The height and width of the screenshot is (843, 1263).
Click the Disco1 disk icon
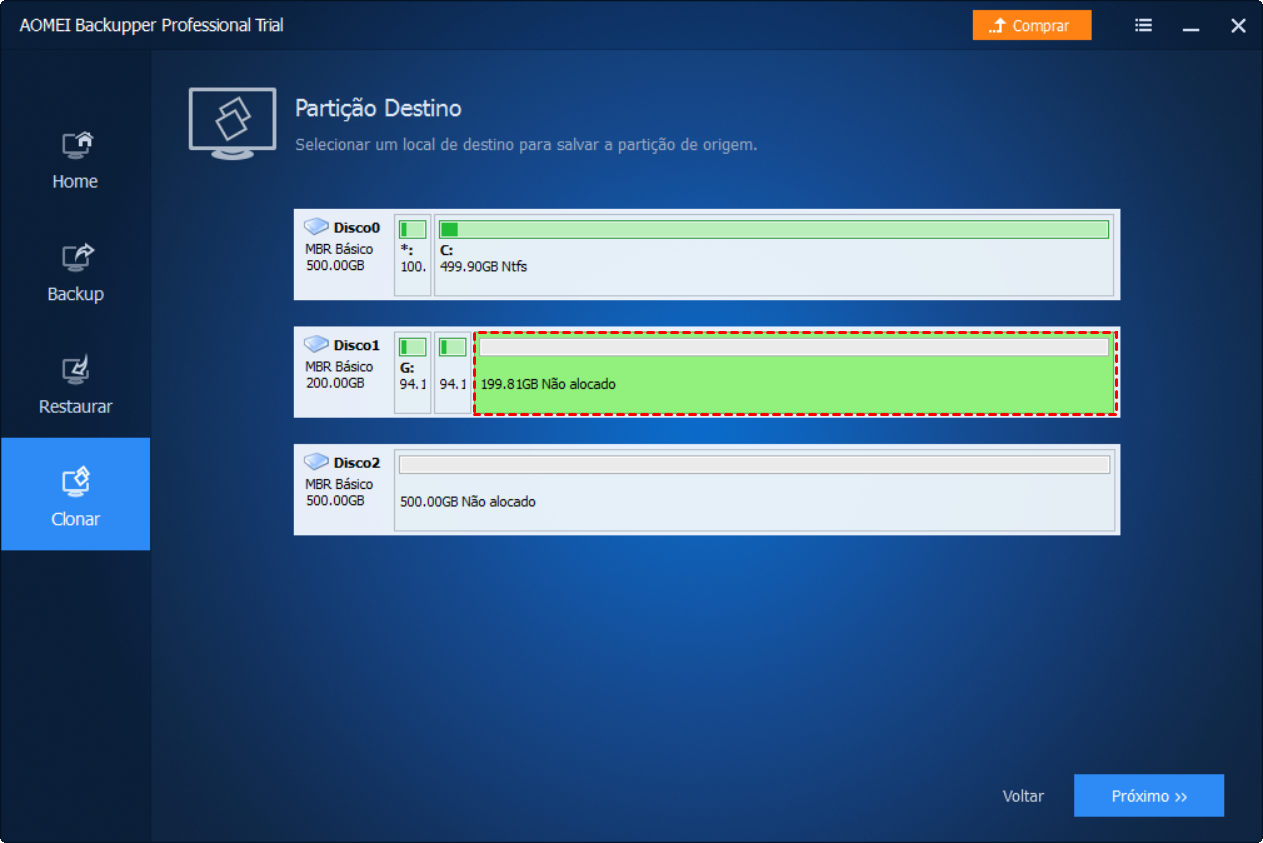click(316, 344)
